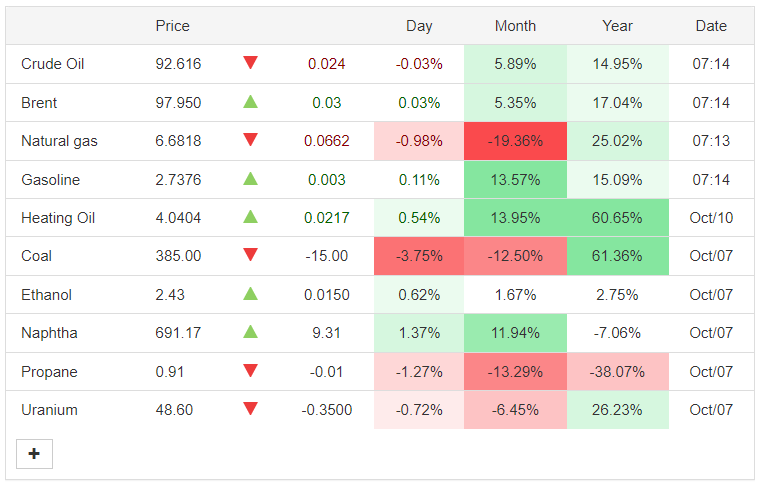Open the Gasoline commodity link
This screenshot has height=489, width=764.
[51, 180]
